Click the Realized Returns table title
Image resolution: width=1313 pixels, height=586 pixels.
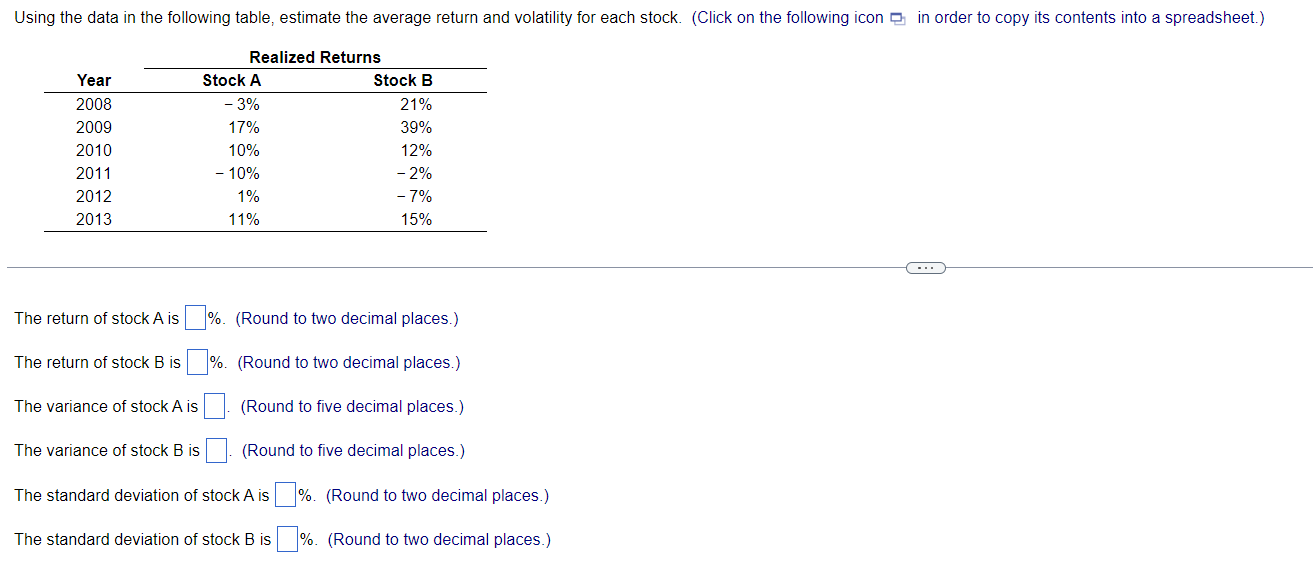316,57
